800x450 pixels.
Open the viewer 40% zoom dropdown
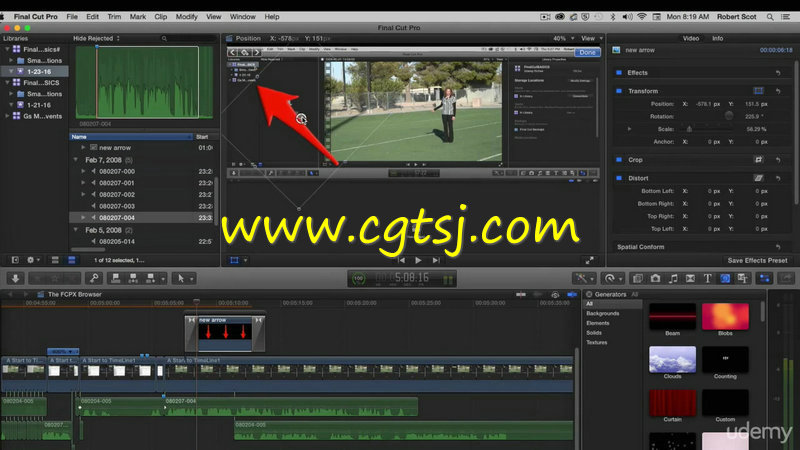(x=564, y=38)
